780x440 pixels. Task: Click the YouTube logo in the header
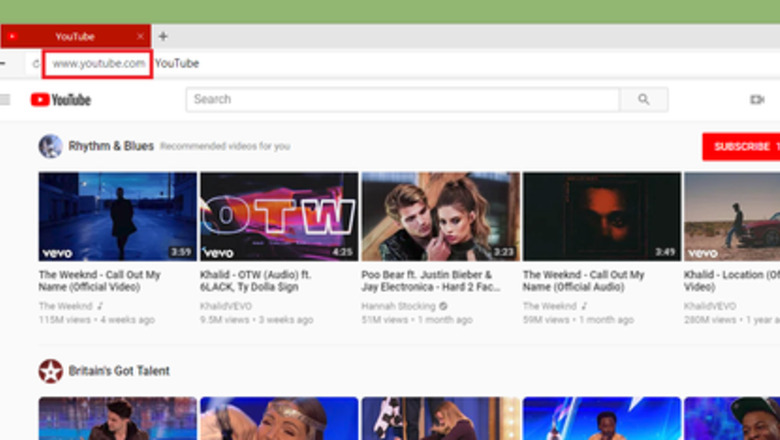click(61, 100)
